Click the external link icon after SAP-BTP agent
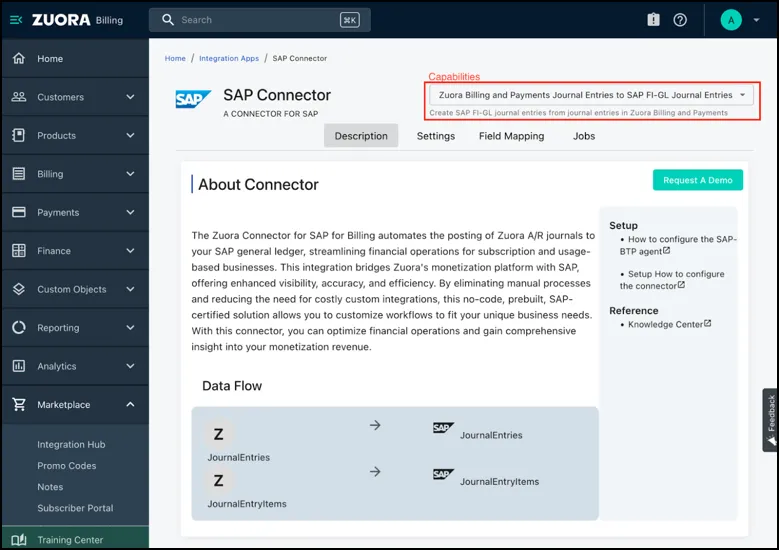The width and height of the screenshot is (779, 550). point(667,250)
